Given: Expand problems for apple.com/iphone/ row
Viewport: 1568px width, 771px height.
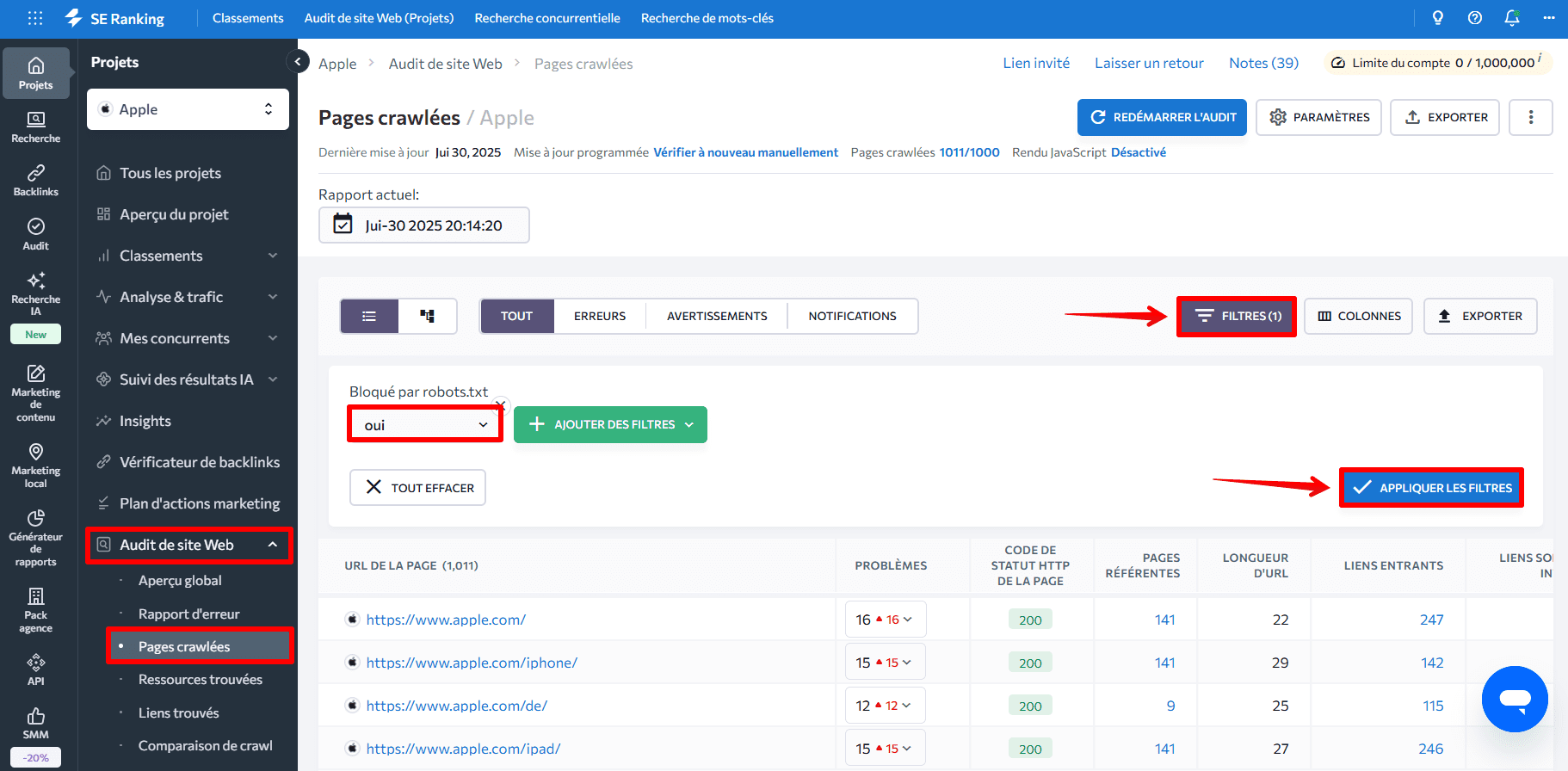Looking at the screenshot, I should 885,663.
